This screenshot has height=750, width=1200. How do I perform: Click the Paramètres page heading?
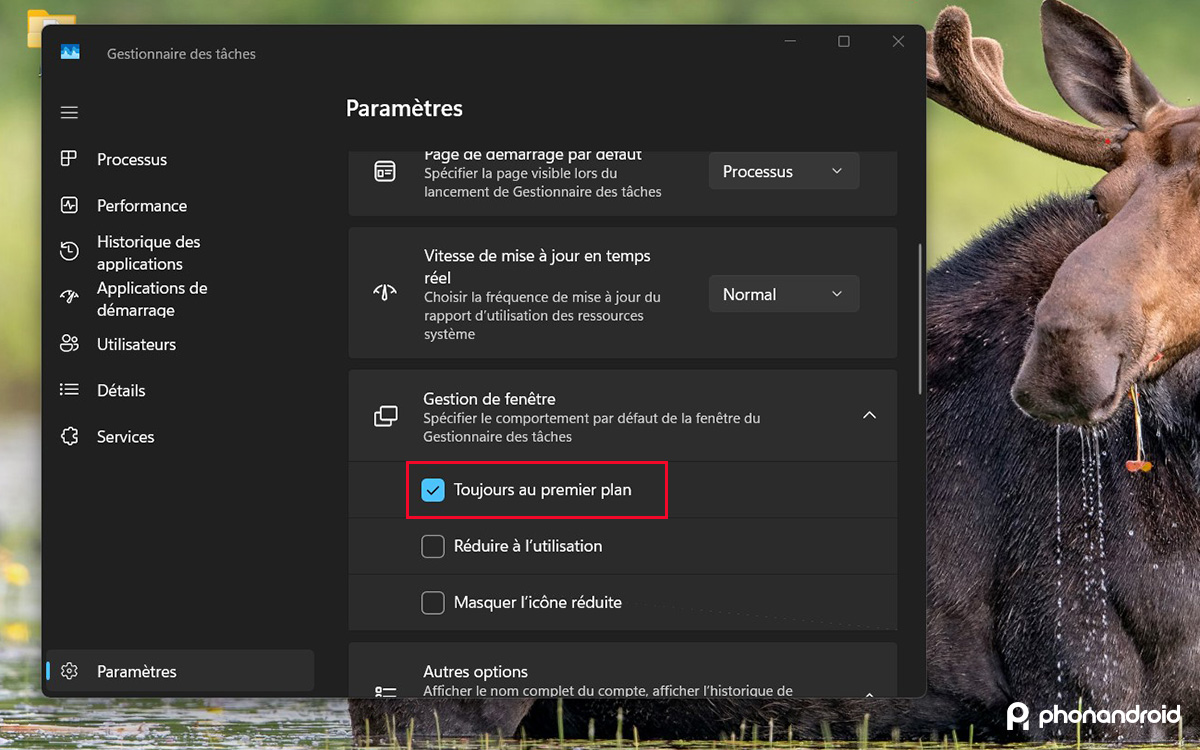click(404, 108)
